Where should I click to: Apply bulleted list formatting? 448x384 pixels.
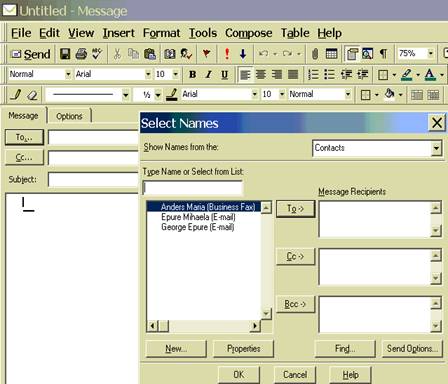click(x=329, y=74)
